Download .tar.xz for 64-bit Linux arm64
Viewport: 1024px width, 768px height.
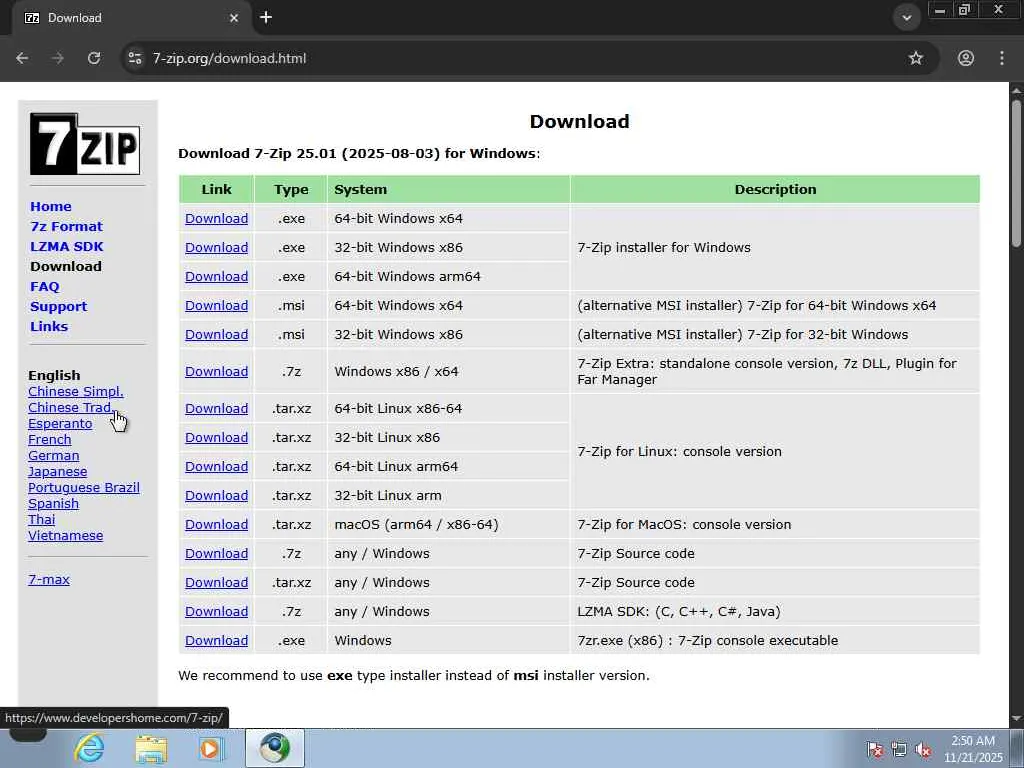216,467
